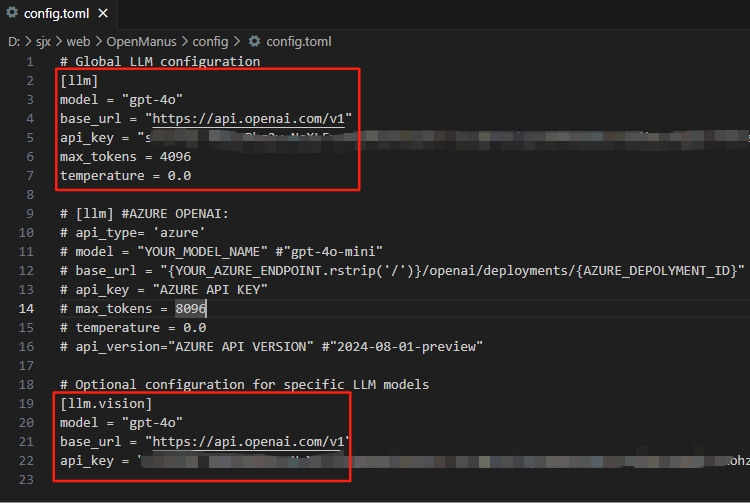Open the config.toml breadcrumb item
The height and width of the screenshot is (503, 750).
[x=298, y=42]
